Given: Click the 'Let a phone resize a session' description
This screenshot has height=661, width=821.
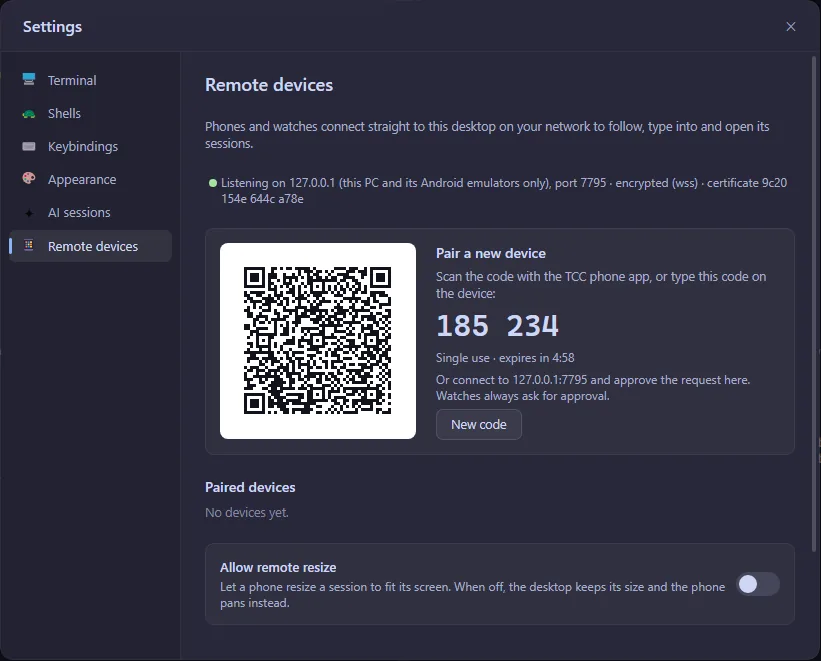Looking at the screenshot, I should coord(472,594).
